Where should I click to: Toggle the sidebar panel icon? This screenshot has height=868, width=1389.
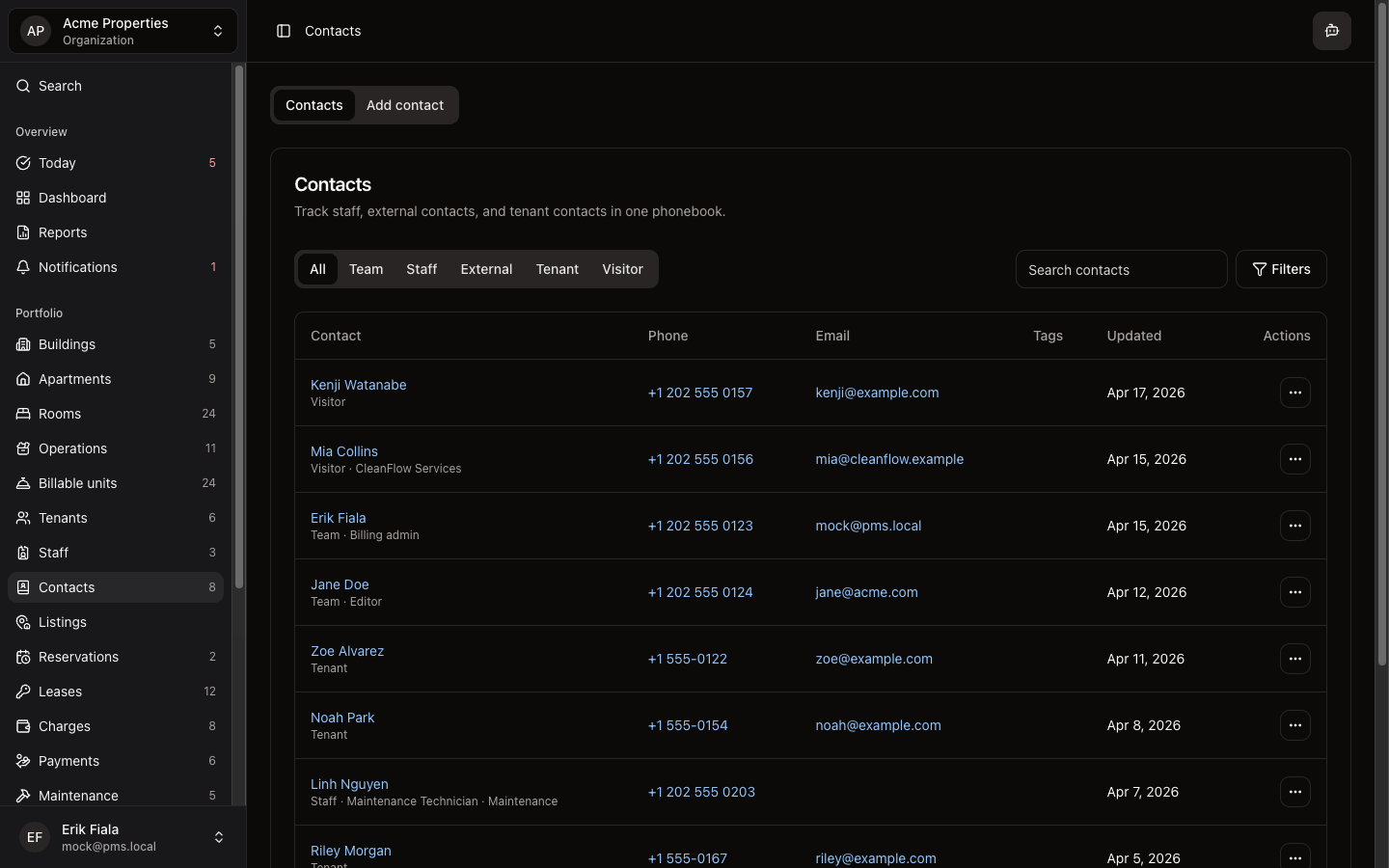284,31
